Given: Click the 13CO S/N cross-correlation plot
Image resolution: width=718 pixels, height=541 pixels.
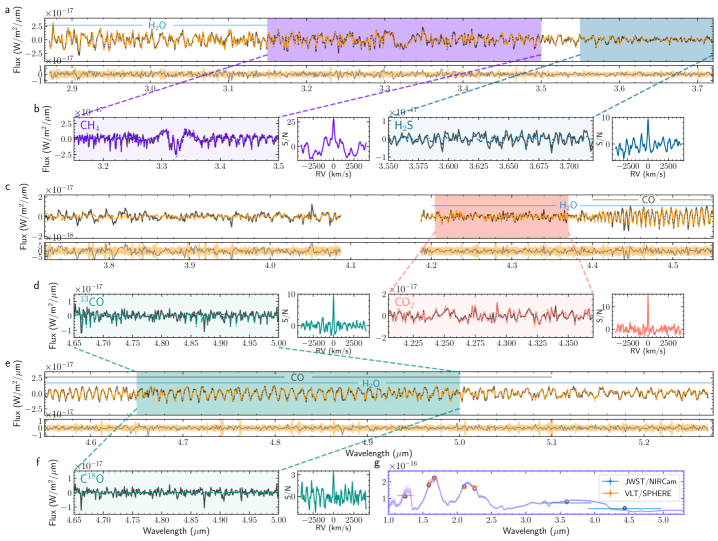Looking at the screenshot, I should [x=333, y=316].
